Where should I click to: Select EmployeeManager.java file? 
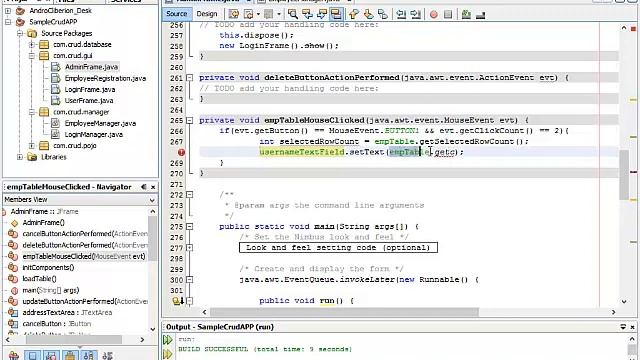tap(100, 123)
